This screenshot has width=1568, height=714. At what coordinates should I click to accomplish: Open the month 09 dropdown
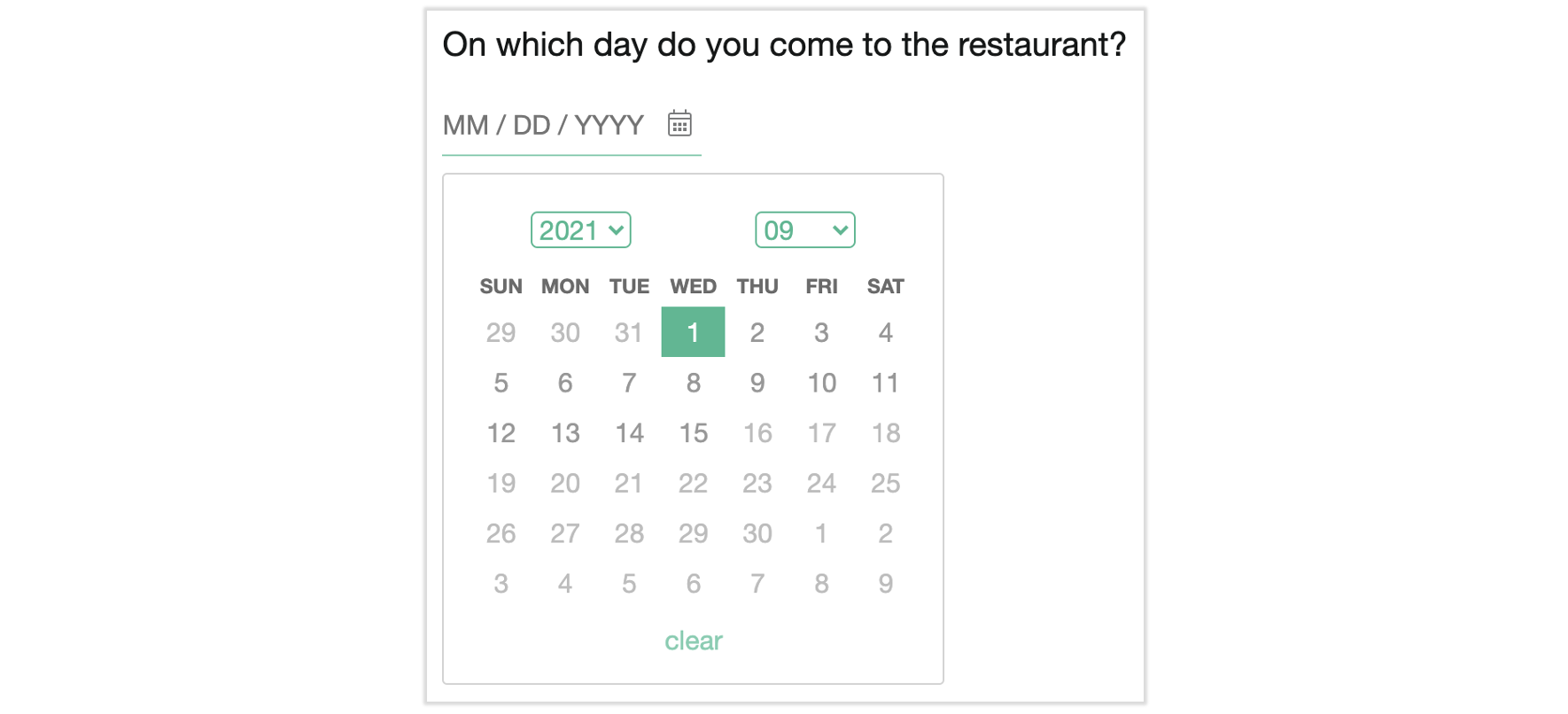[x=804, y=229]
